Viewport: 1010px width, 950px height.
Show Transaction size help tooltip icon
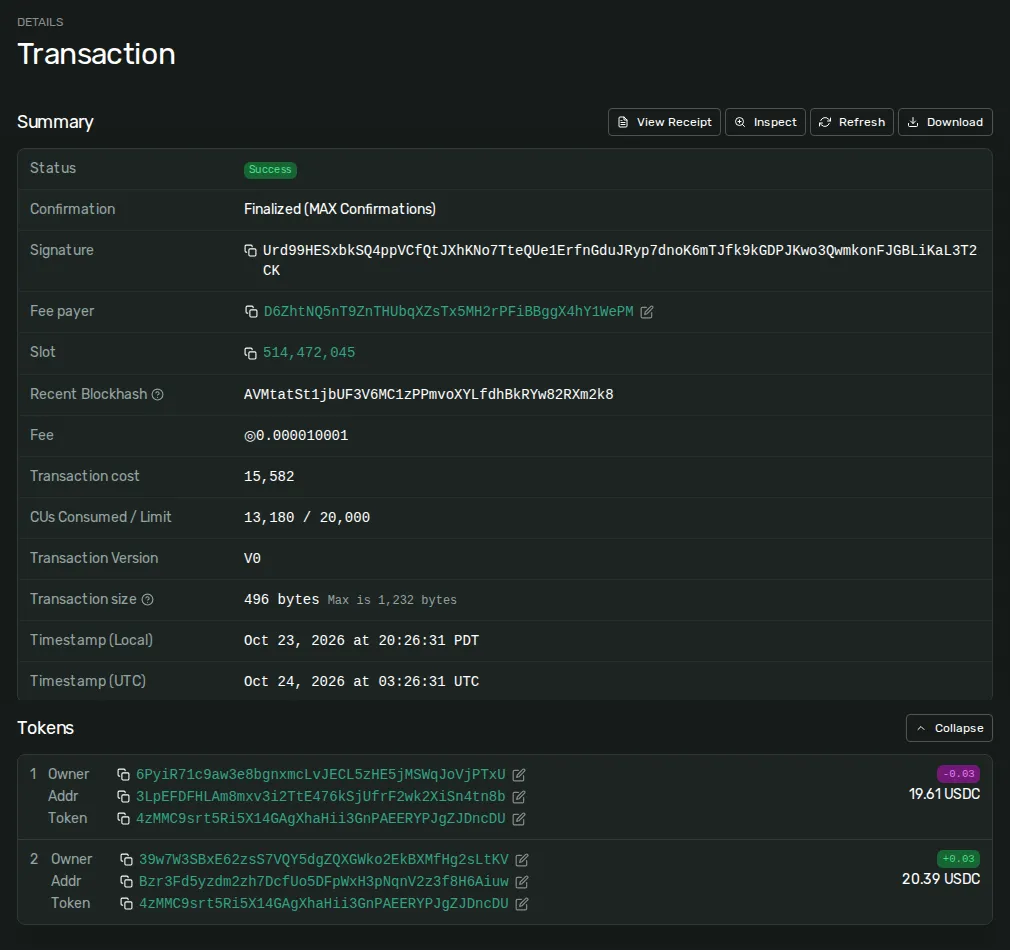coord(148,600)
